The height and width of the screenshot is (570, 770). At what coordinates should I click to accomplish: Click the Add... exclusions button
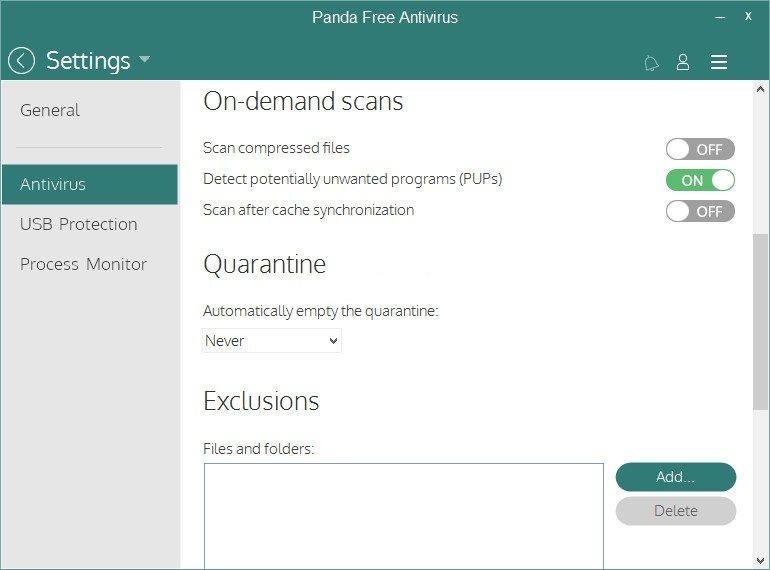point(676,477)
